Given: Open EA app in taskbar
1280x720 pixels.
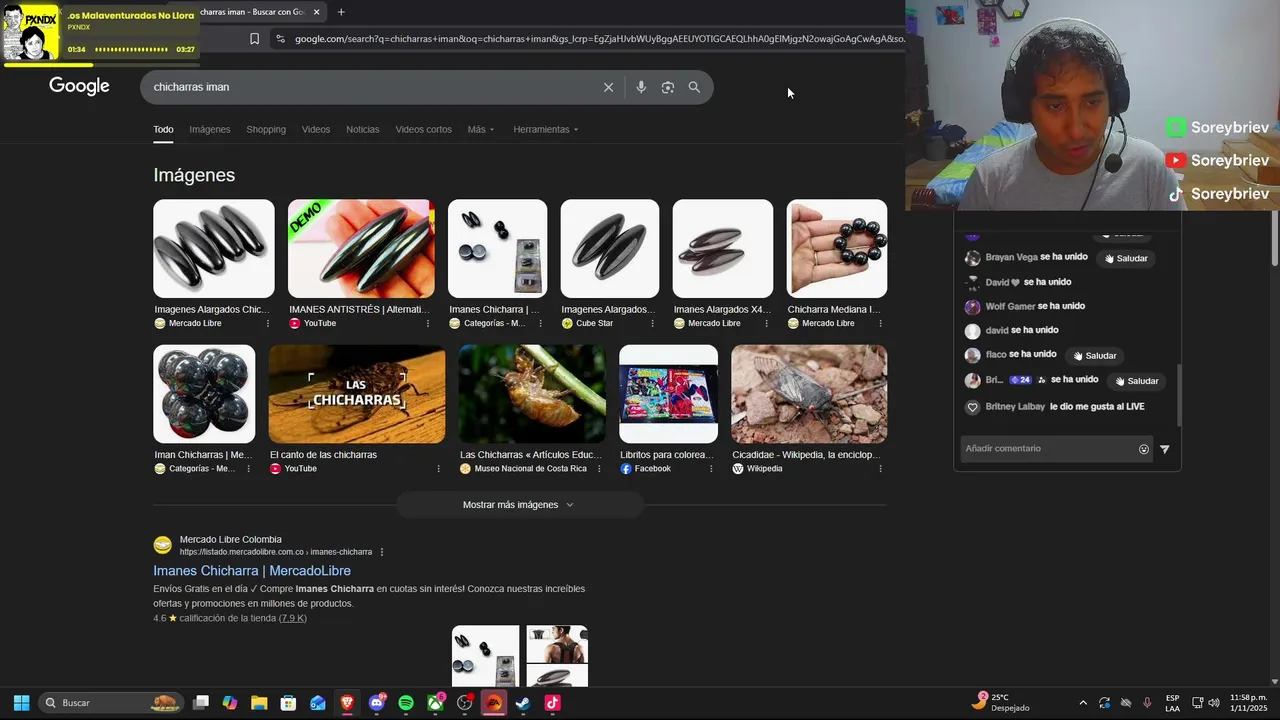Looking at the screenshot, I should coord(494,703).
